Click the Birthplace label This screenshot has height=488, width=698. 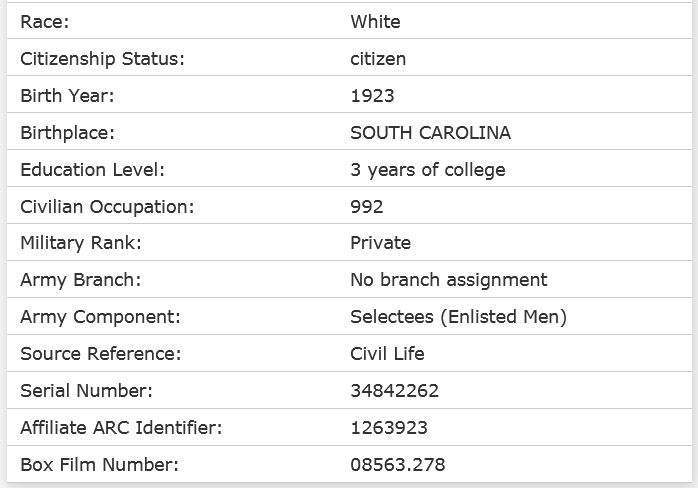click(x=67, y=133)
